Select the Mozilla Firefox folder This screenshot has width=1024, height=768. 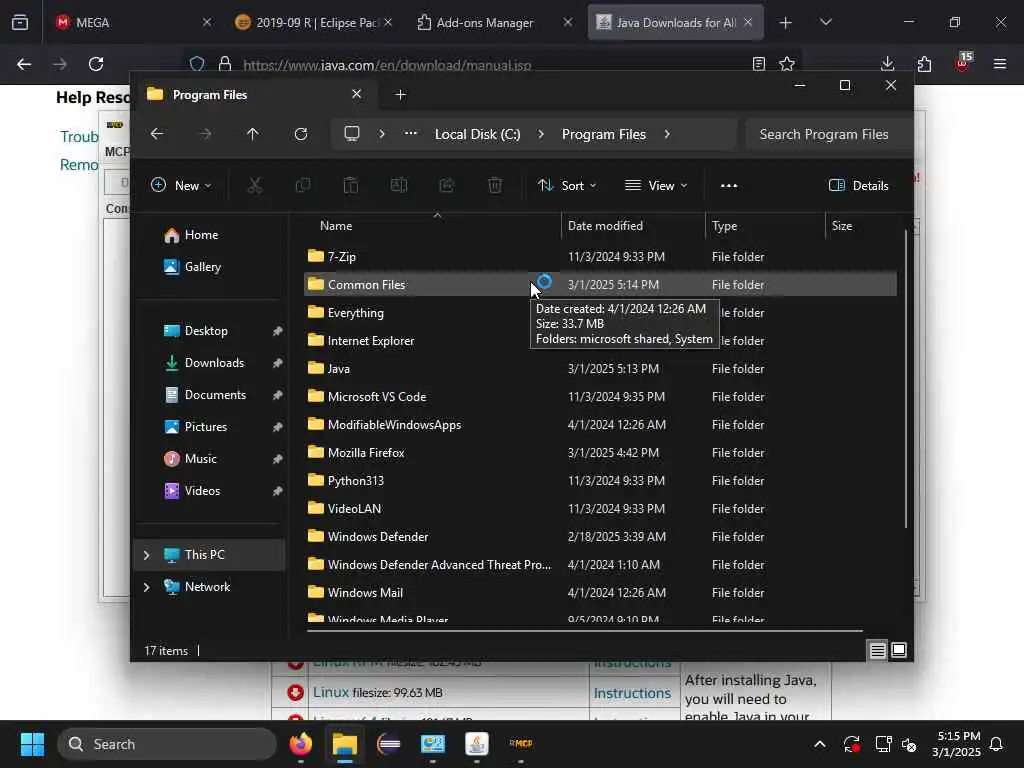point(600,453)
